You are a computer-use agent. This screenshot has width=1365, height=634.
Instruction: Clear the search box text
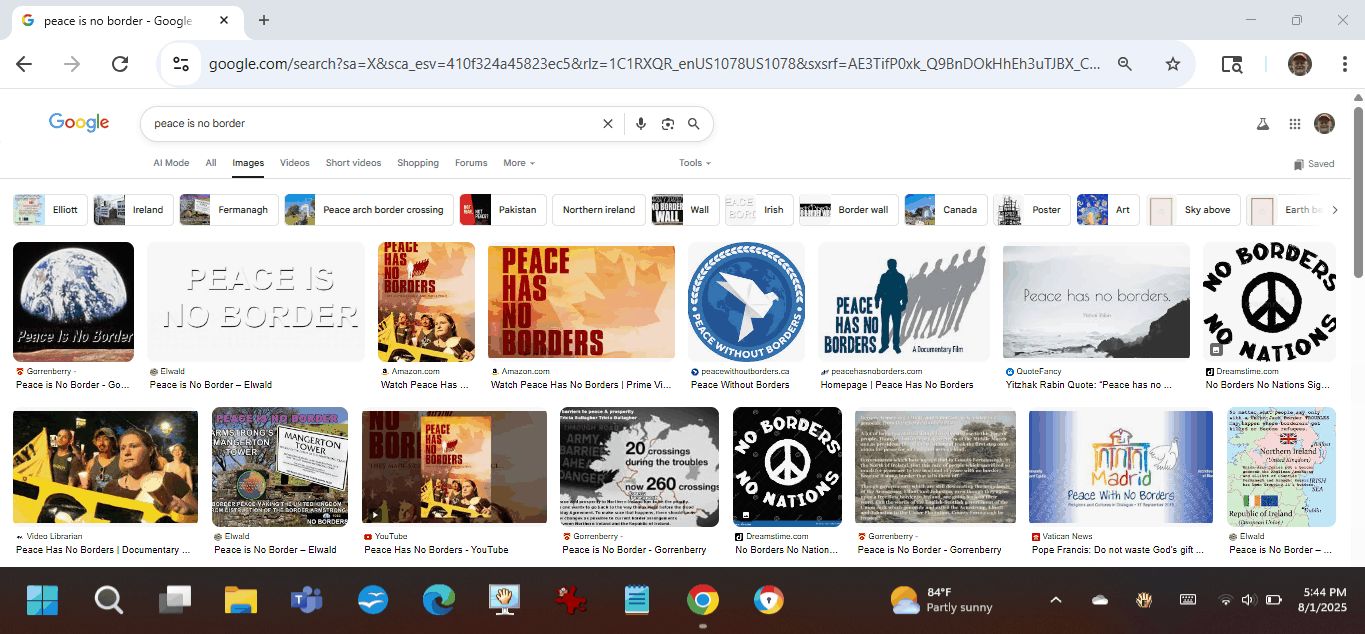pos(607,124)
